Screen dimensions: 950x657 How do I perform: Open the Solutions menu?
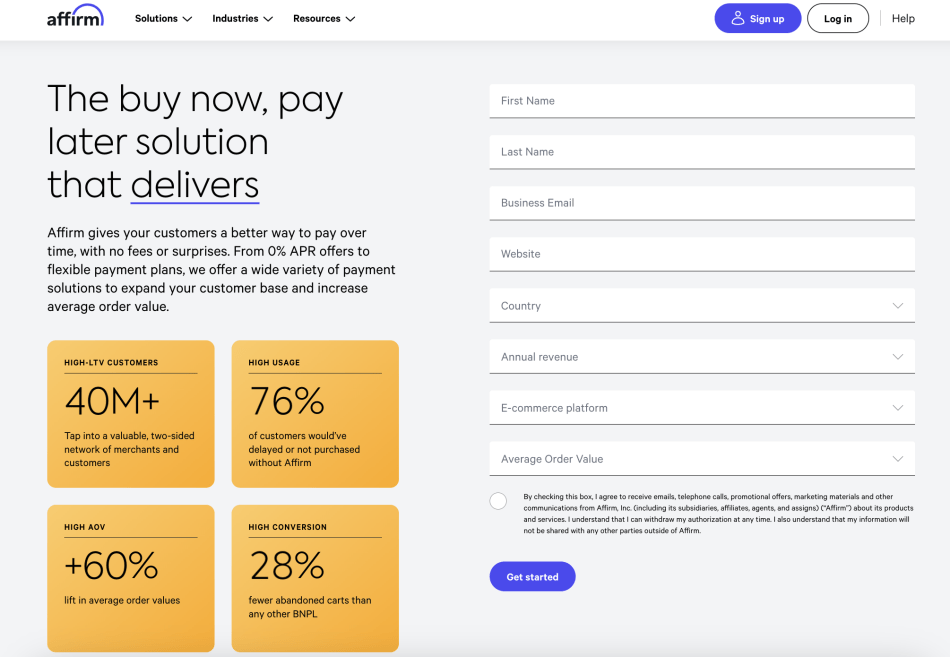point(162,18)
